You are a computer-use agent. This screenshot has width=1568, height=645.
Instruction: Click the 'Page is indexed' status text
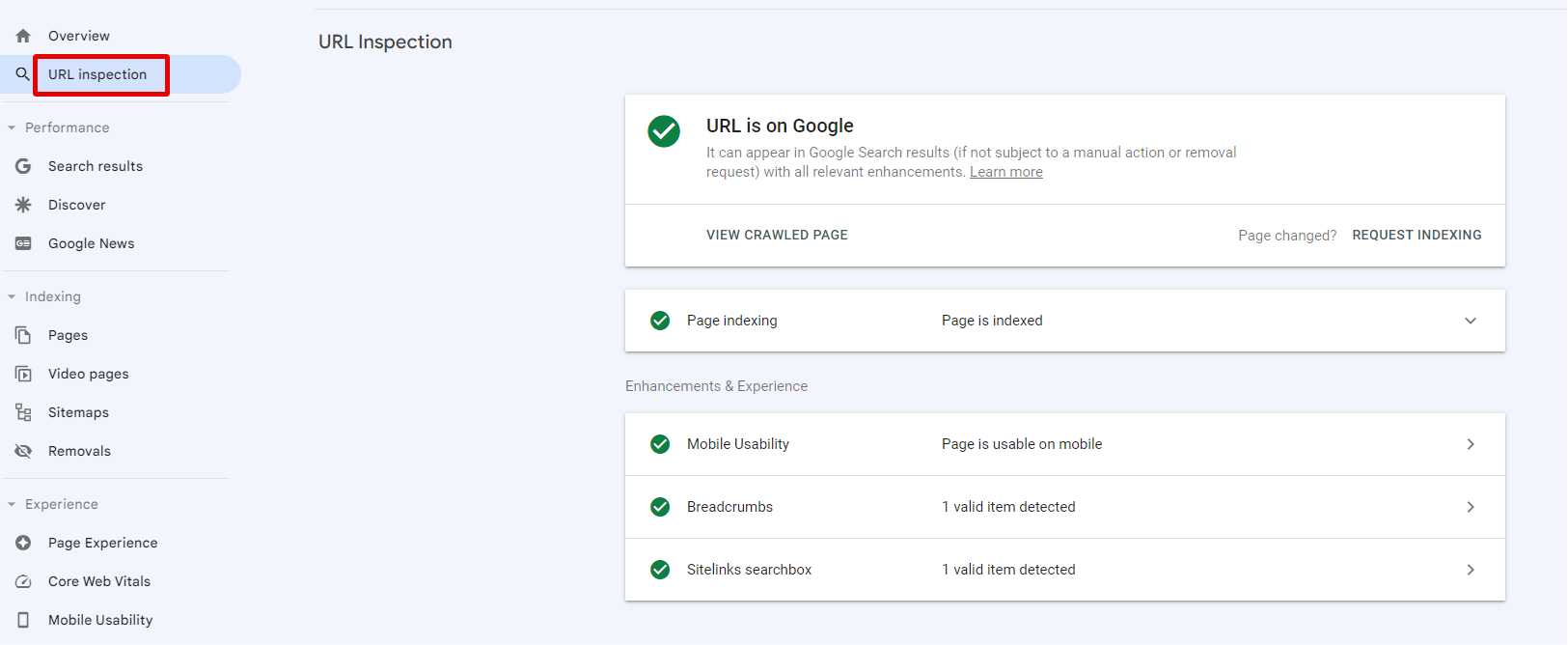992,321
